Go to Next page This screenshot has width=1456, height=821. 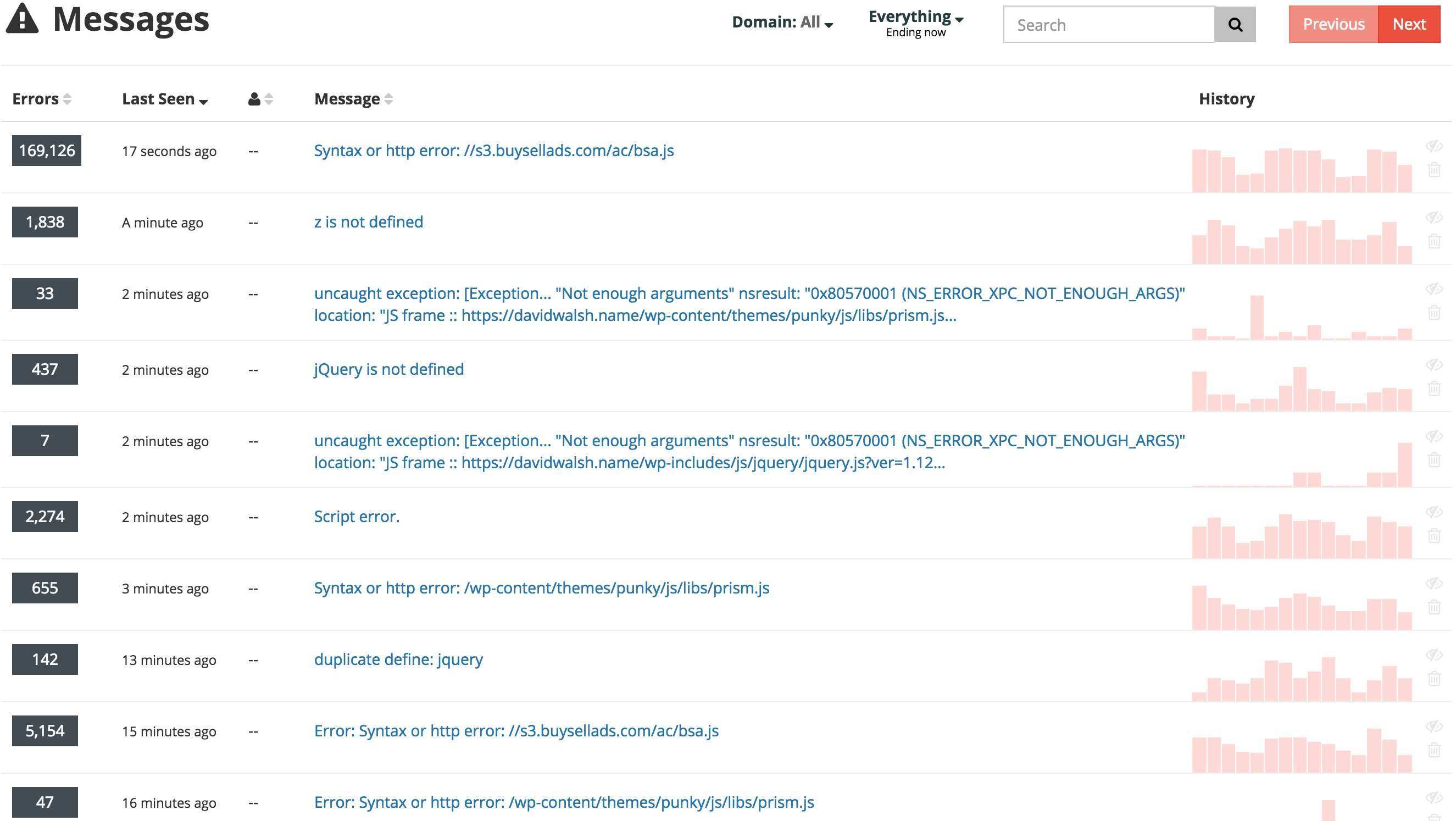tap(1409, 24)
